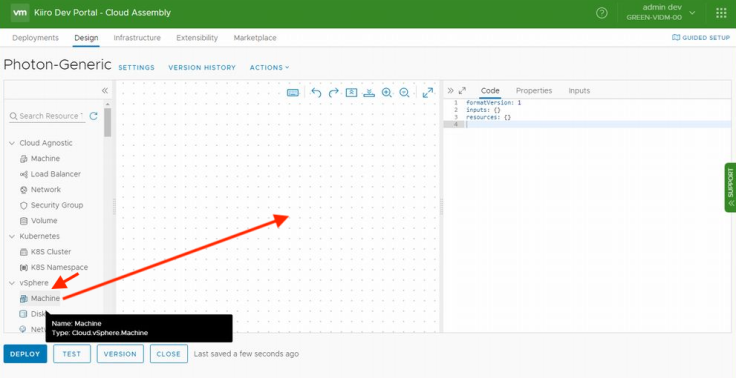Collapse the resource type sidebar
The width and height of the screenshot is (736, 378).
[x=105, y=91]
